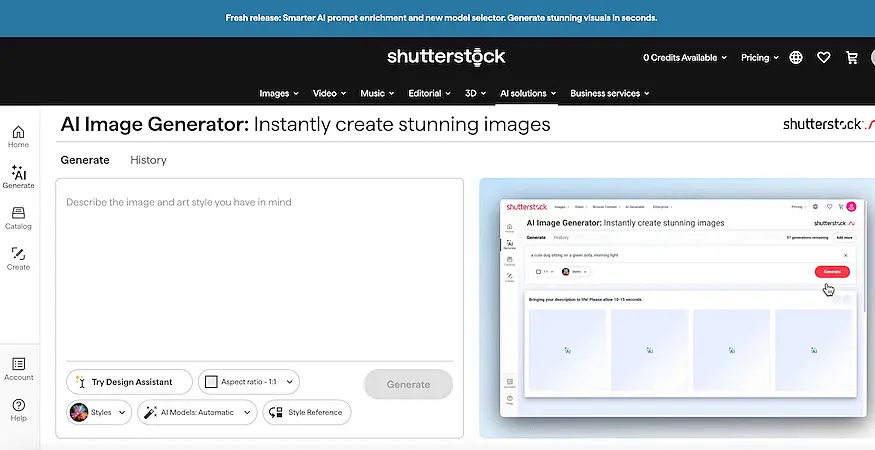Click the disabled Generate button
Viewport: 875px width, 450px height.
pos(408,384)
